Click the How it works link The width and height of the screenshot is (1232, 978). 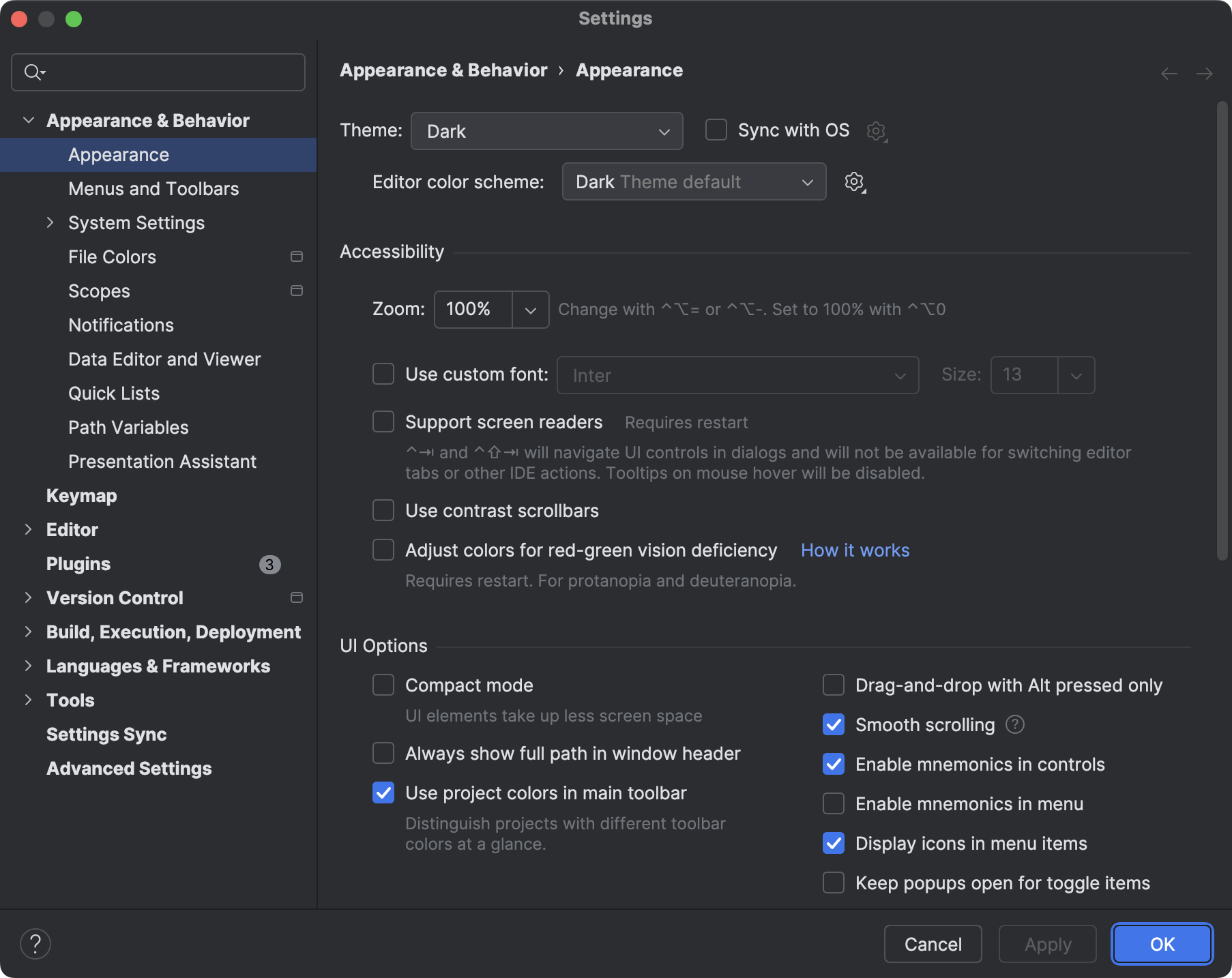pyautogui.click(x=855, y=550)
